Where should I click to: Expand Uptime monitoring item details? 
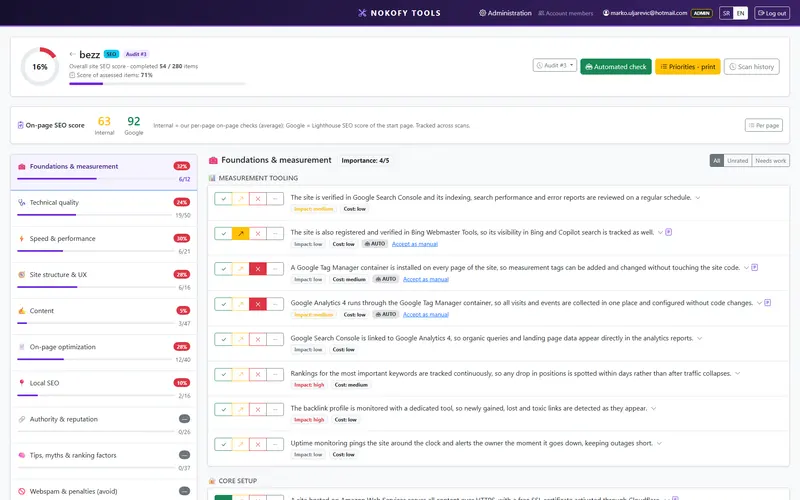(659, 443)
